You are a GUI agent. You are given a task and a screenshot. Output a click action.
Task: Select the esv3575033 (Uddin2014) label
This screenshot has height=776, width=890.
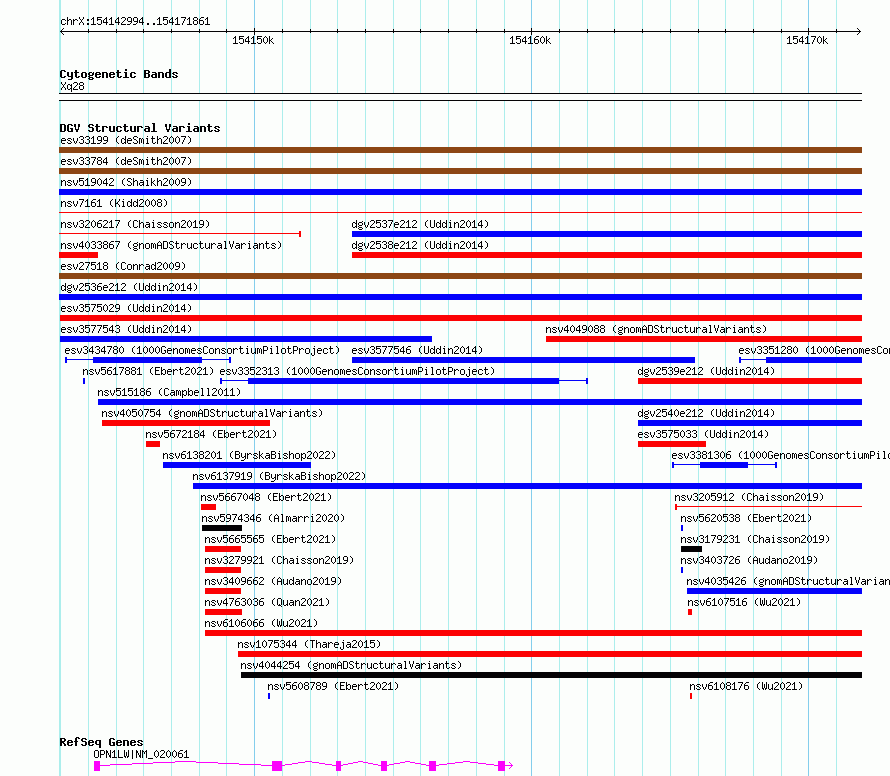pos(703,434)
